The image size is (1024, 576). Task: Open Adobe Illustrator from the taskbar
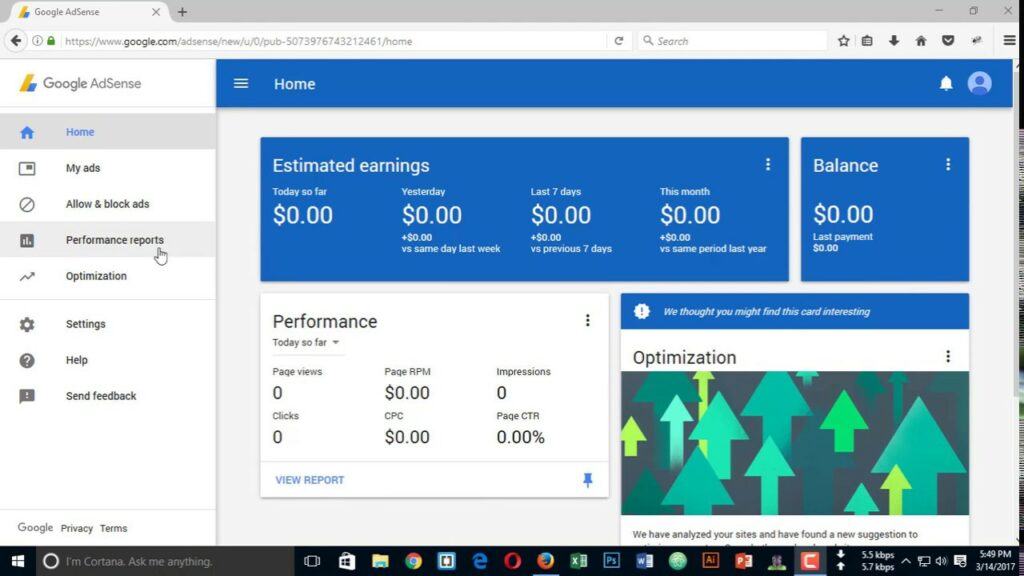click(x=711, y=561)
